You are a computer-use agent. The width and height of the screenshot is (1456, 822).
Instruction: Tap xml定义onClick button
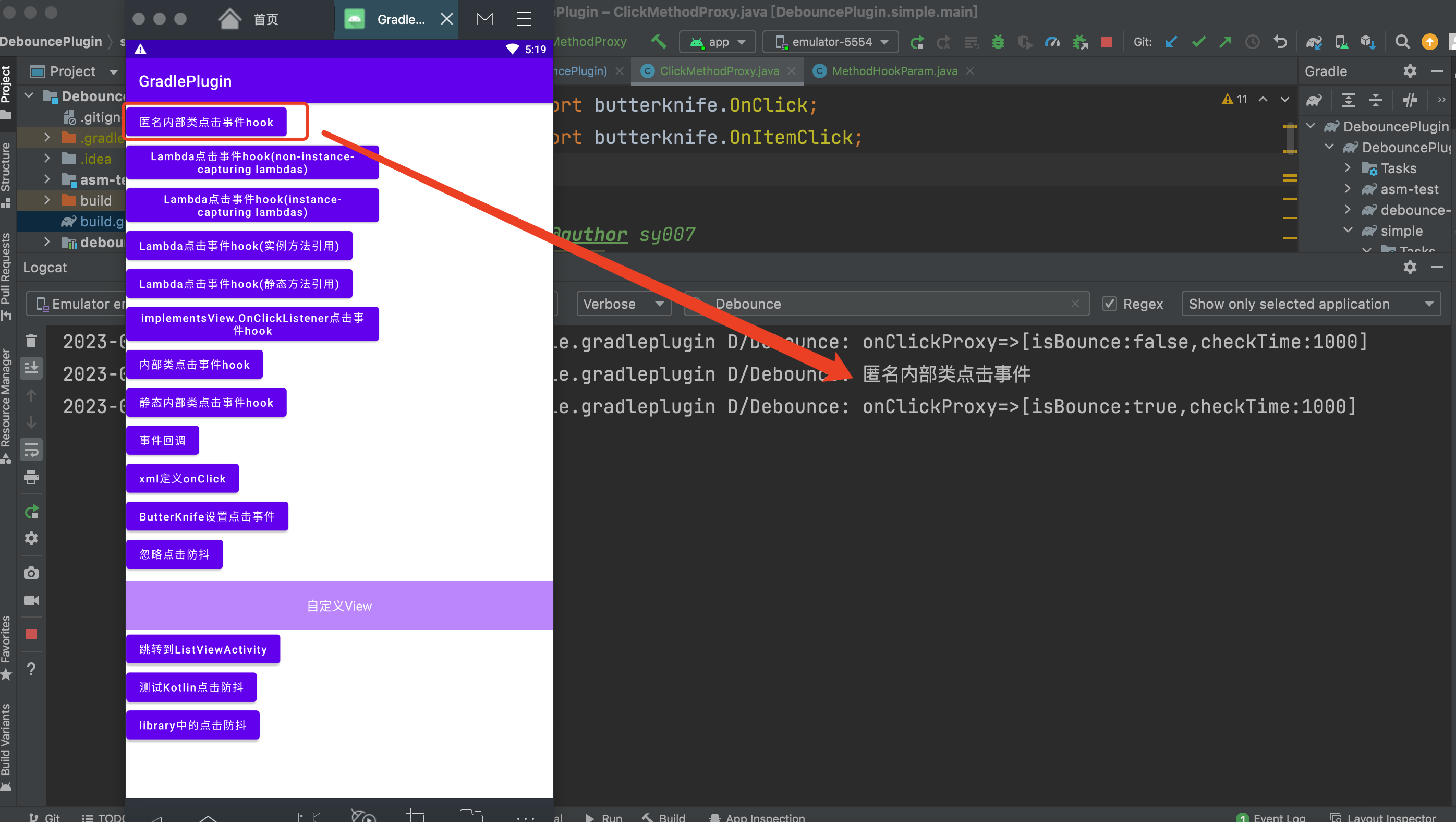[x=183, y=478]
